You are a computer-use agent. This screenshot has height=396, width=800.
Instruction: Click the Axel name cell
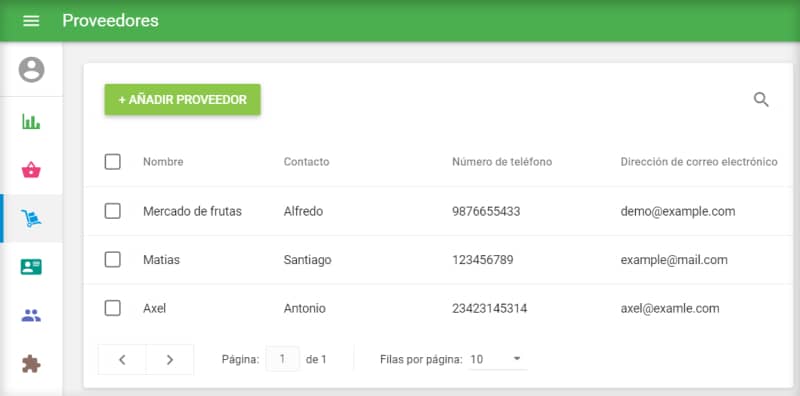click(155, 308)
